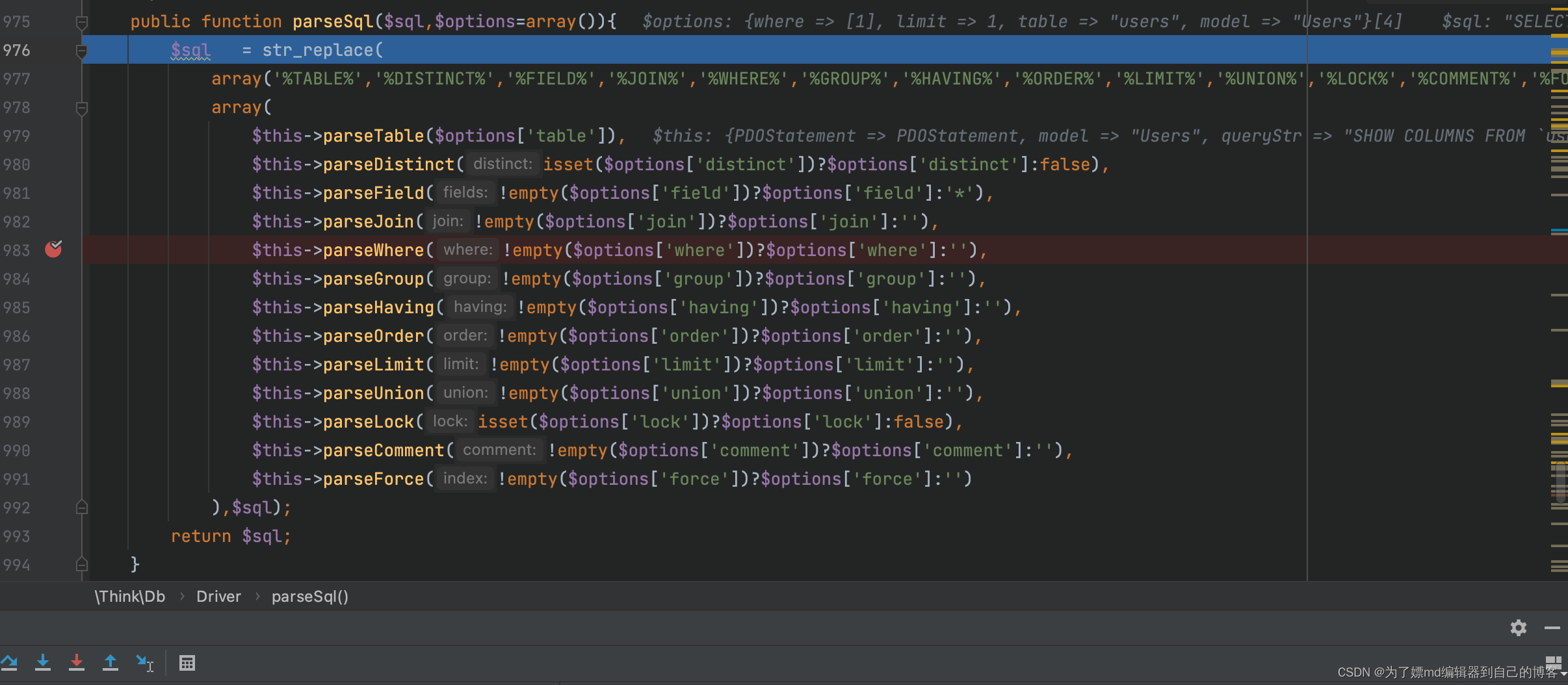Click the parseDistinct method call
1568x685 pixels.
389,164
